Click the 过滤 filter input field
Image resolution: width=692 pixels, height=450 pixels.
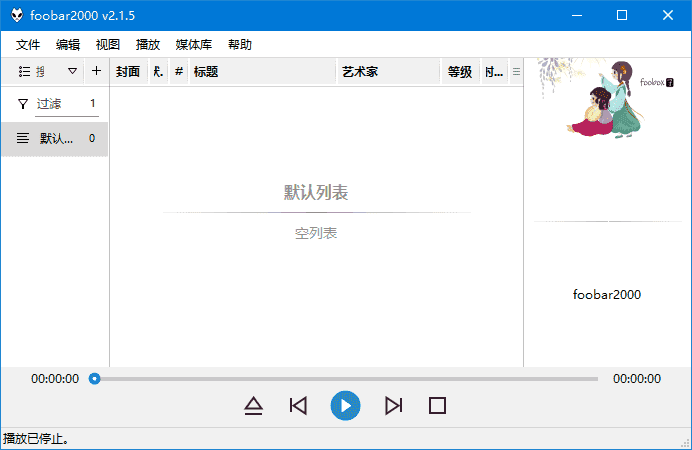pyautogui.click(x=58, y=103)
